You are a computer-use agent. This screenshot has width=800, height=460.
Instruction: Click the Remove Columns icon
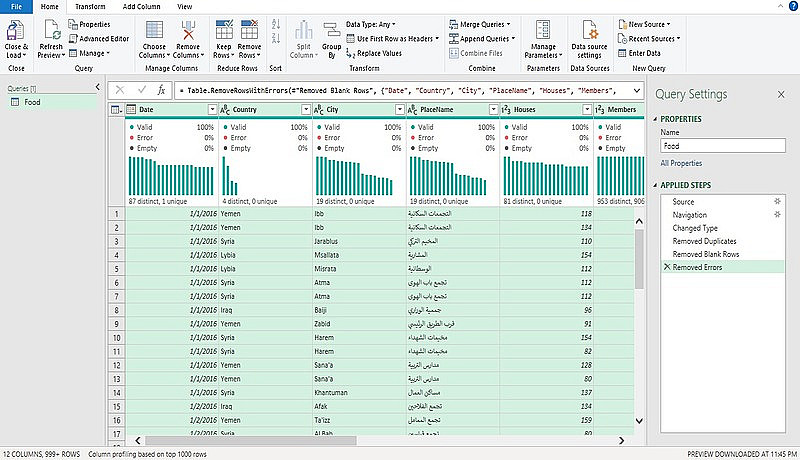(x=187, y=28)
